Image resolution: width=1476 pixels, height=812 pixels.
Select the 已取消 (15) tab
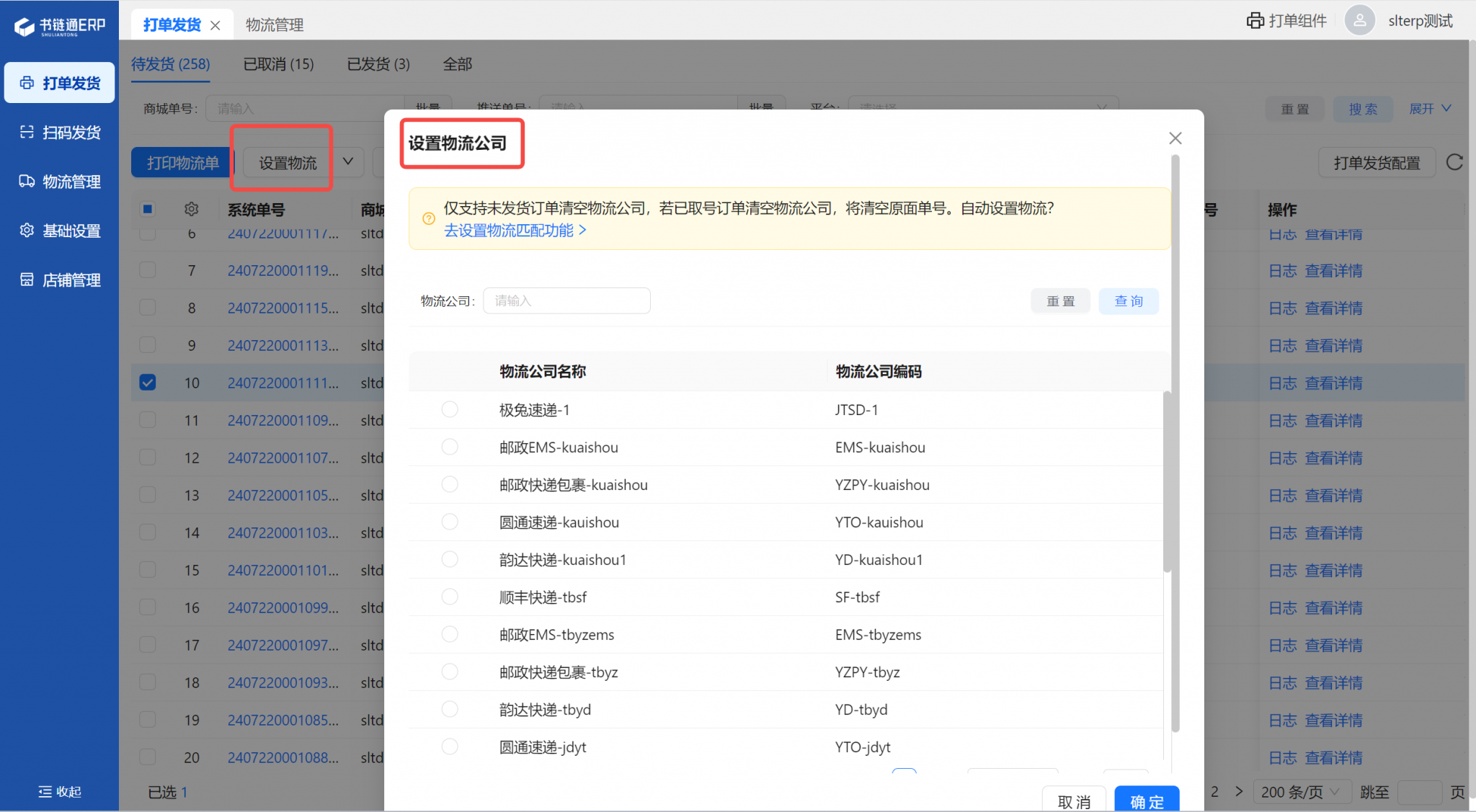[x=278, y=64]
